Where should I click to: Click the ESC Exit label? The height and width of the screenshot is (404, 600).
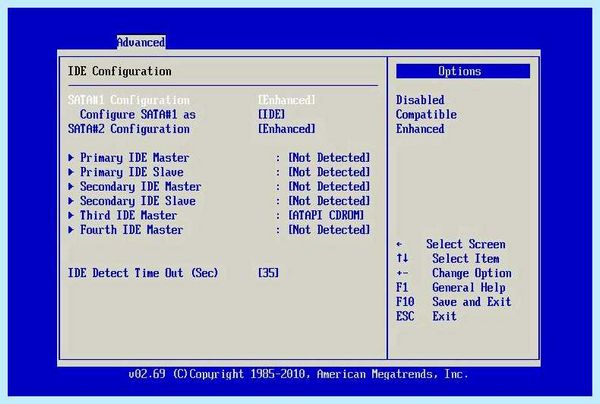tap(426, 316)
